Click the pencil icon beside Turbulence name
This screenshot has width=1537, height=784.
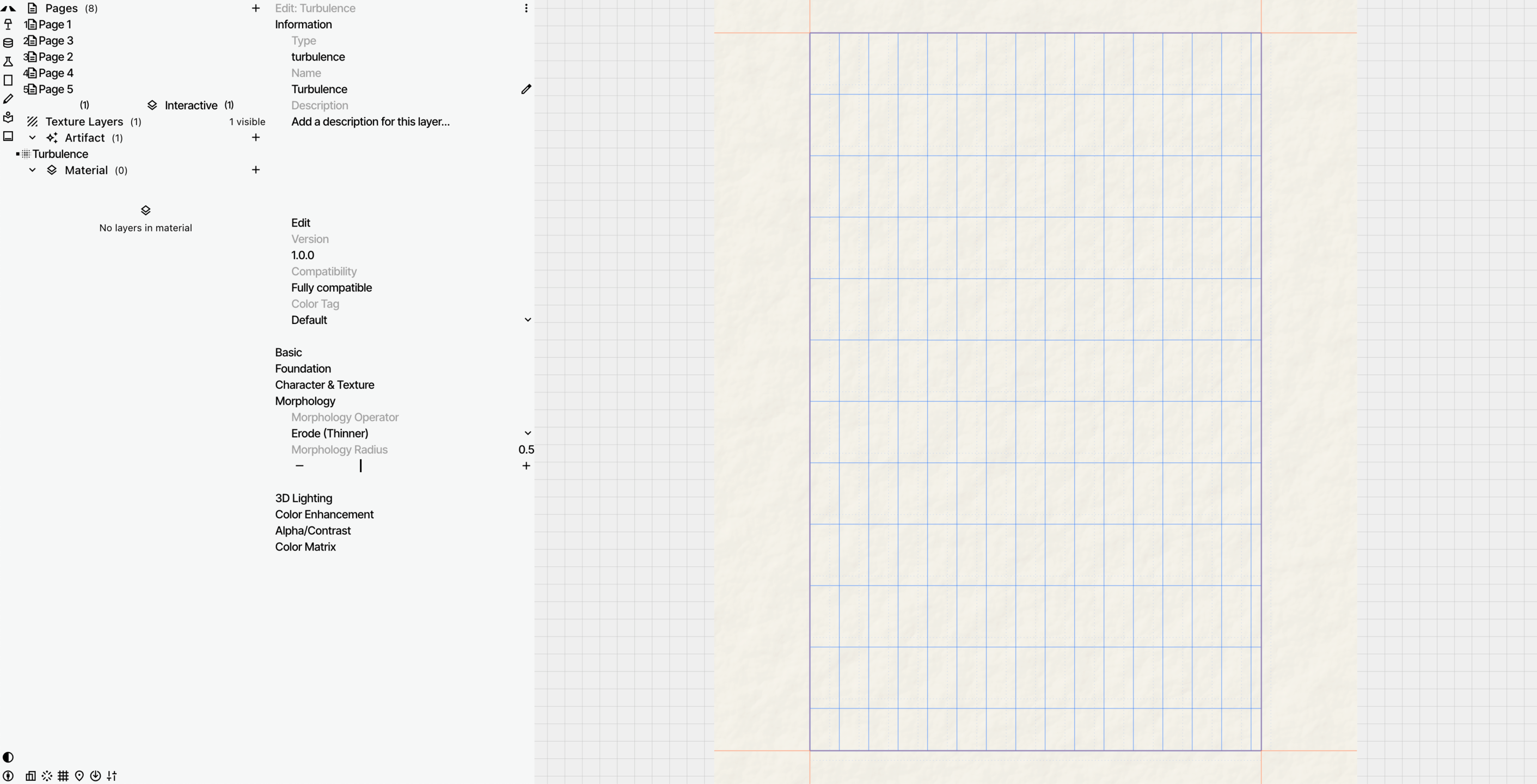525,89
